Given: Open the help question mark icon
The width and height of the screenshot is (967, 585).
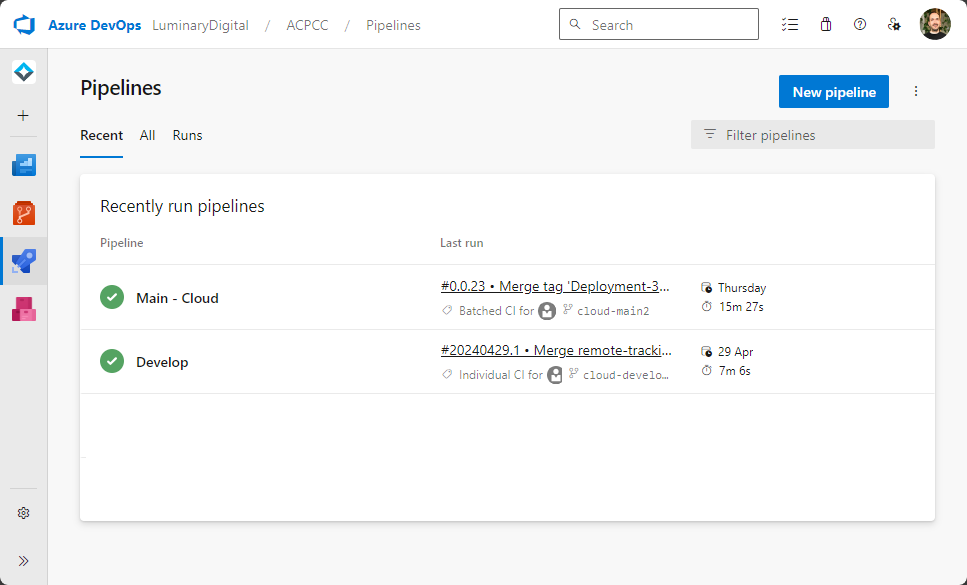Looking at the screenshot, I should click(860, 24).
